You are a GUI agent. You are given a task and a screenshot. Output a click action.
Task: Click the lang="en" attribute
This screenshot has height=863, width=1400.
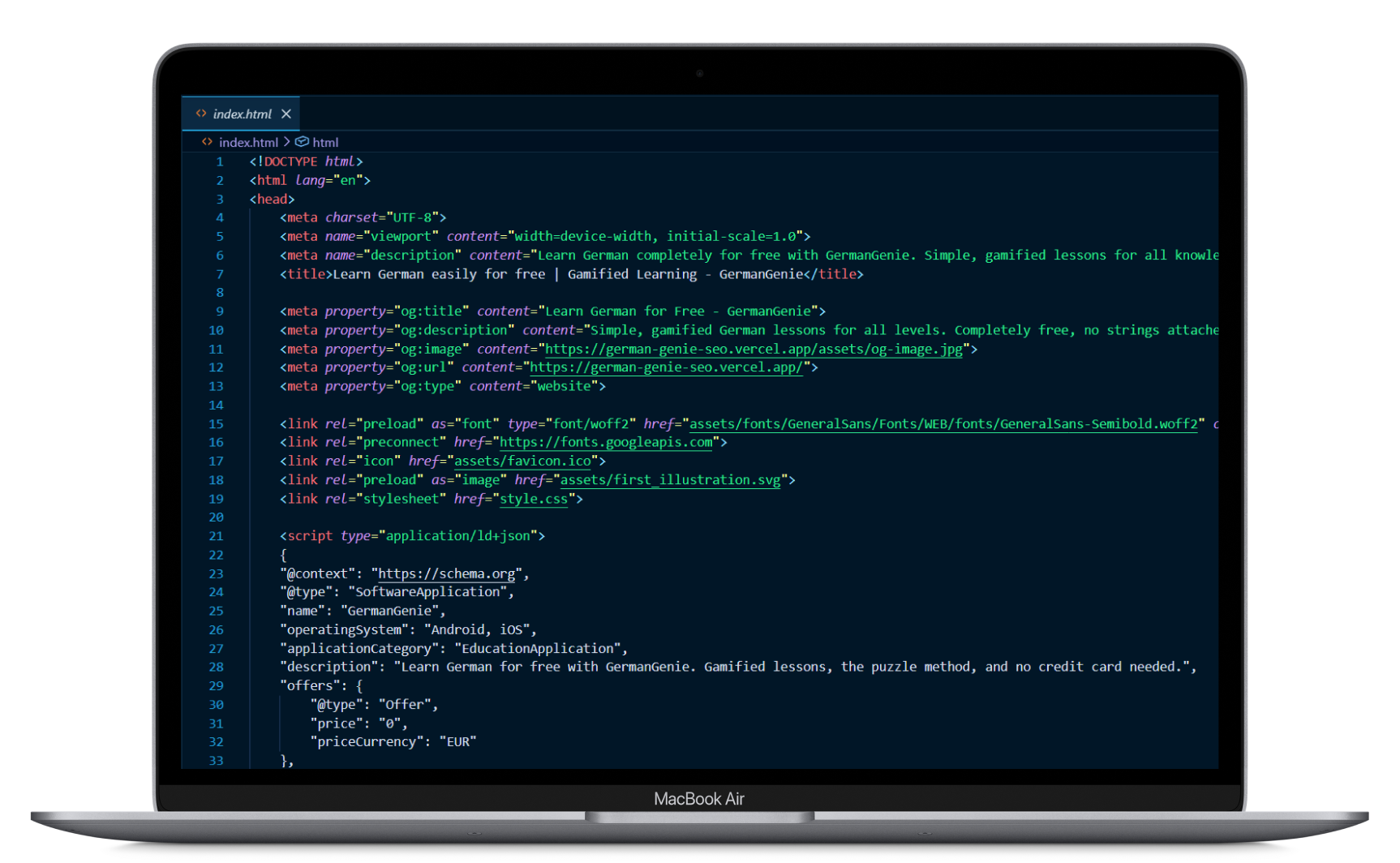click(x=329, y=180)
